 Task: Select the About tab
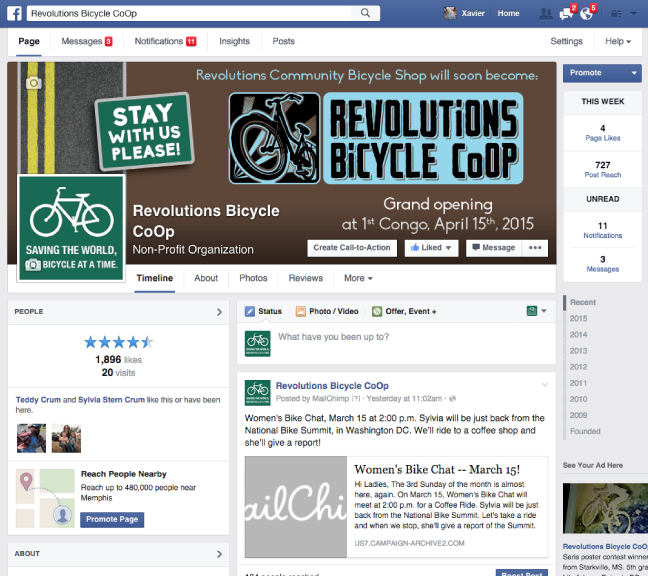206,278
